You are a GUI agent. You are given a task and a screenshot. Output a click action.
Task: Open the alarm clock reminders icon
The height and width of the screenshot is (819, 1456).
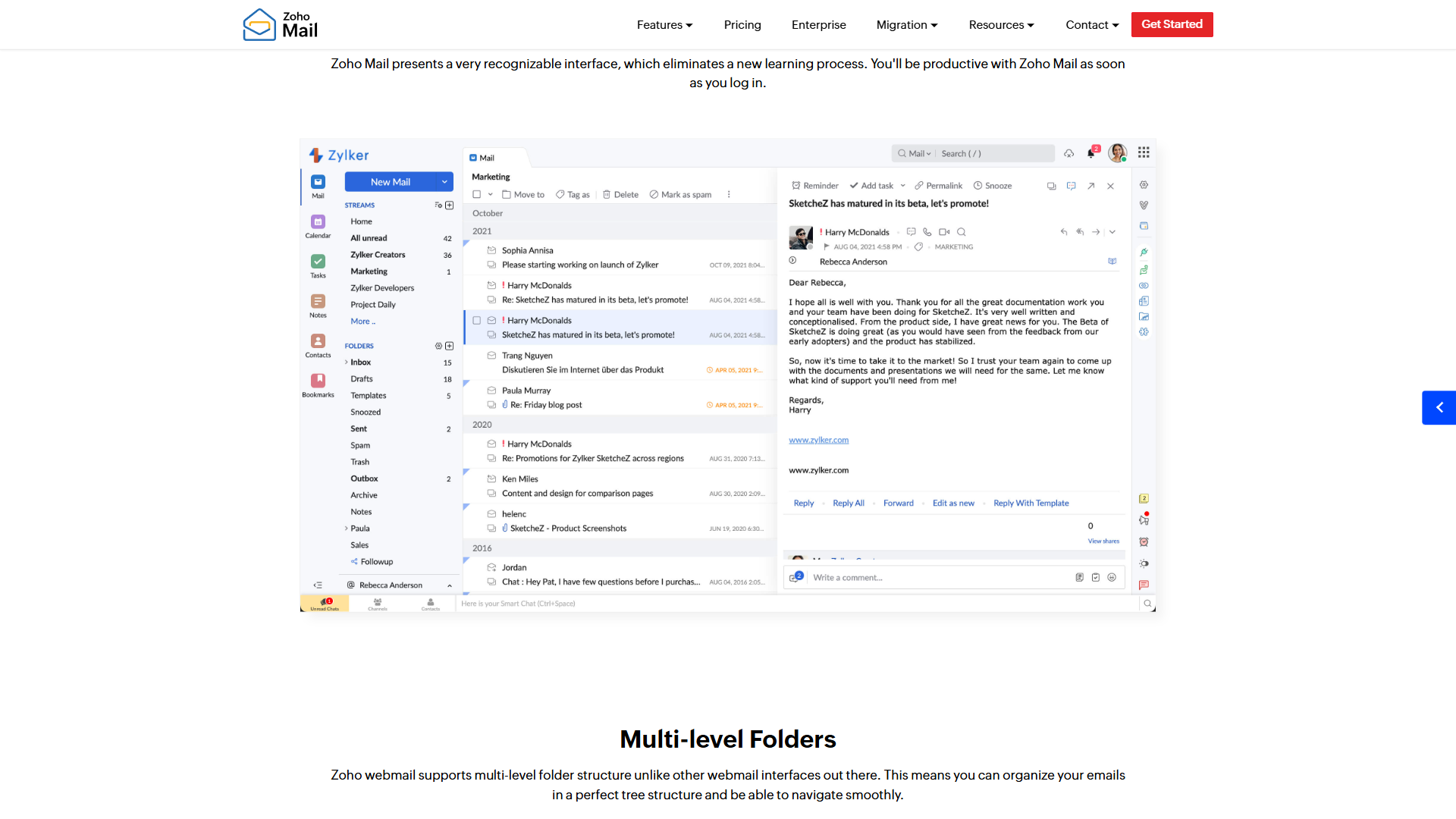click(x=1144, y=541)
